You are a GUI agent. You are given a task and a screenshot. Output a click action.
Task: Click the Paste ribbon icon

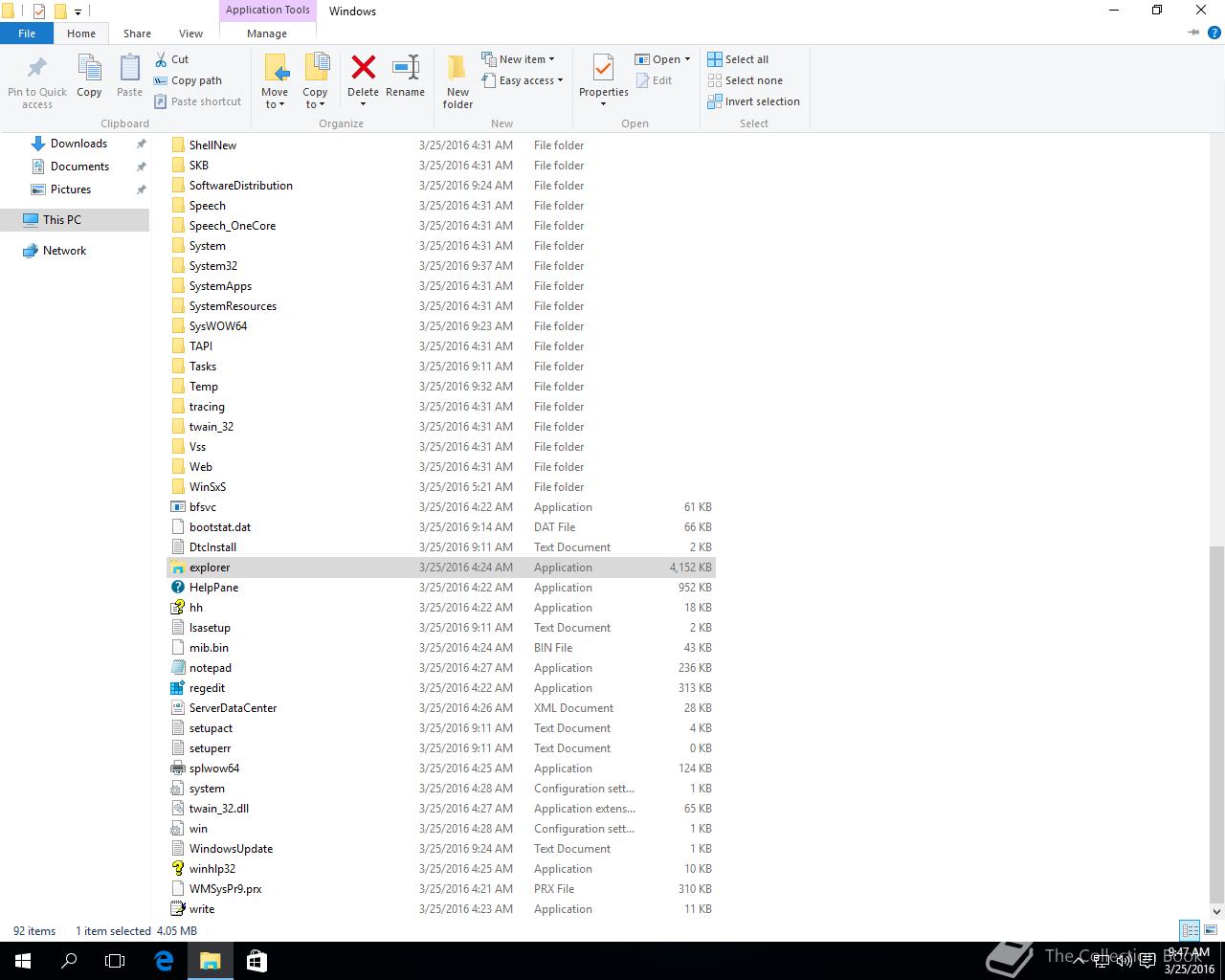coord(129,68)
